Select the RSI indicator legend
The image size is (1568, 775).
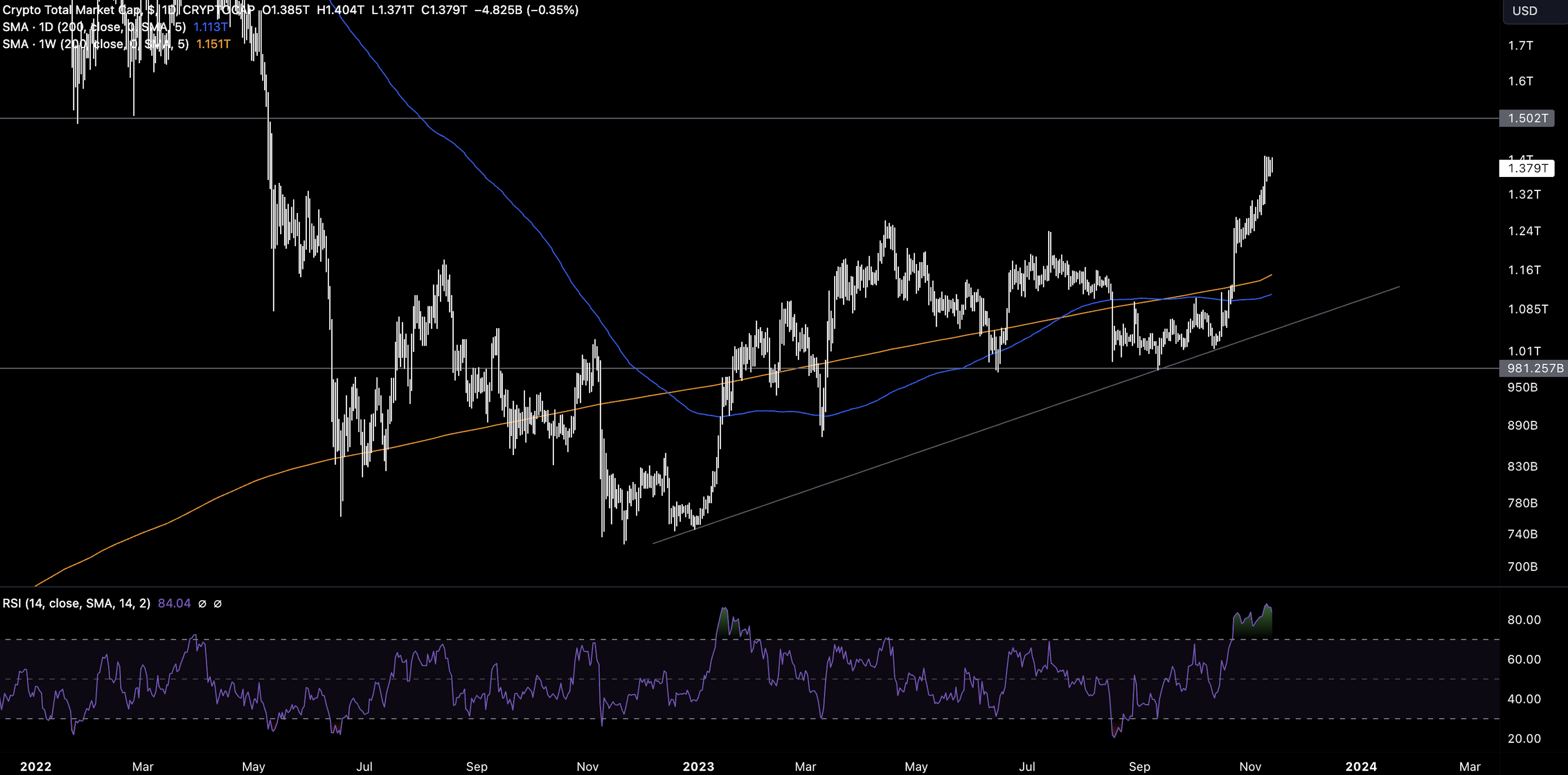coord(75,603)
